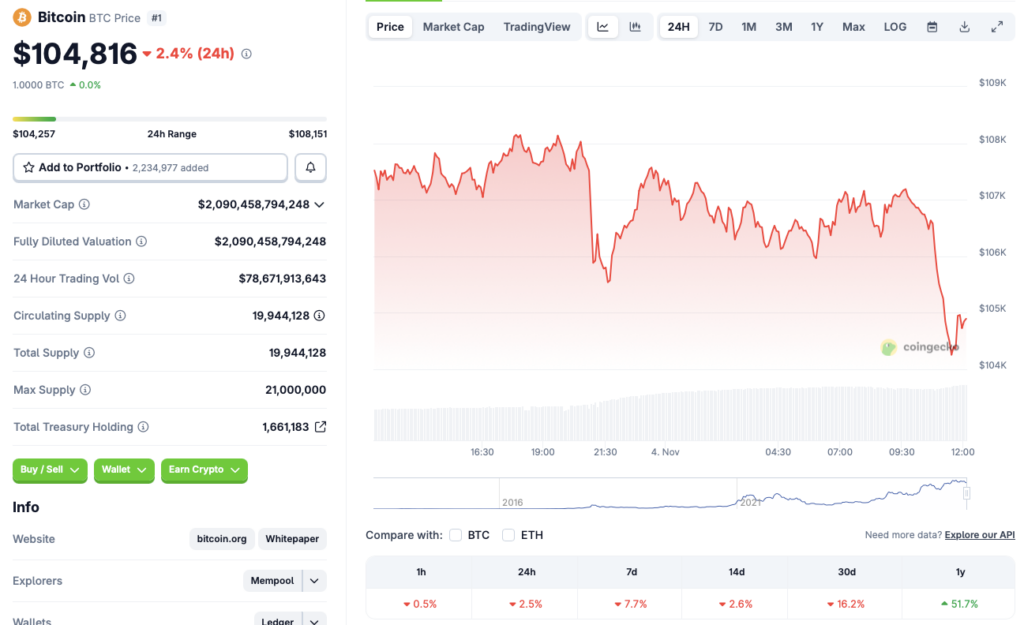
Task: Open the bitcoin.org website link
Action: [x=221, y=538]
